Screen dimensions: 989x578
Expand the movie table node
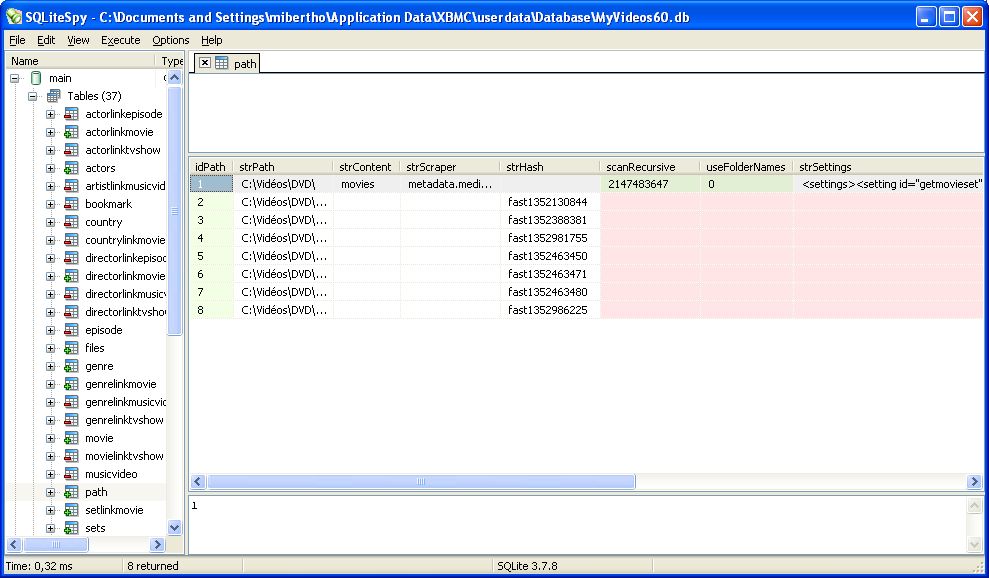(50, 438)
